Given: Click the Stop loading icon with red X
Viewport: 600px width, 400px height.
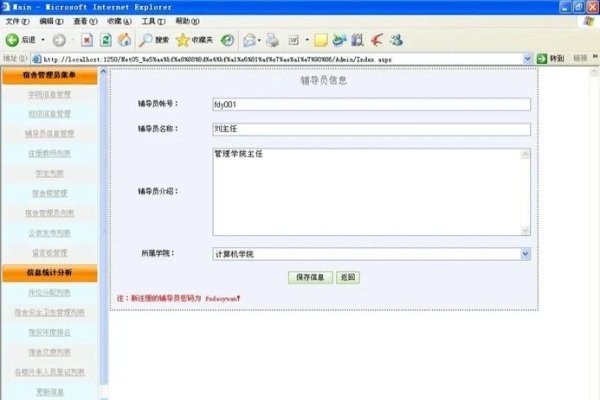Looking at the screenshot, I should click(x=87, y=40).
